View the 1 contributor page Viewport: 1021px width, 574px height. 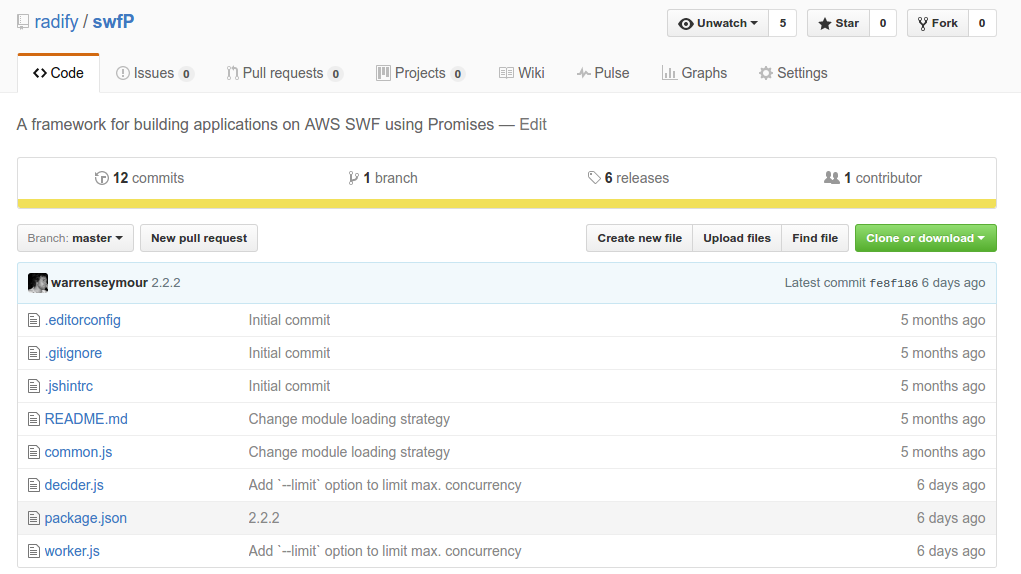(x=873, y=178)
